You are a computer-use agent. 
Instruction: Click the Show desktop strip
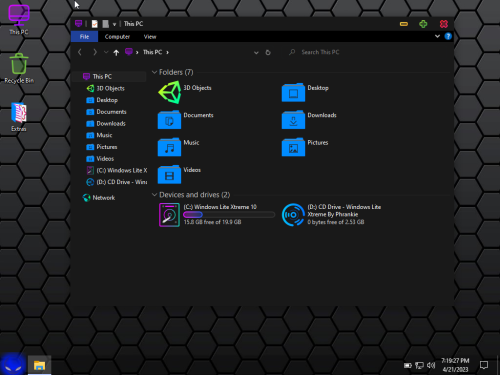click(x=498, y=365)
